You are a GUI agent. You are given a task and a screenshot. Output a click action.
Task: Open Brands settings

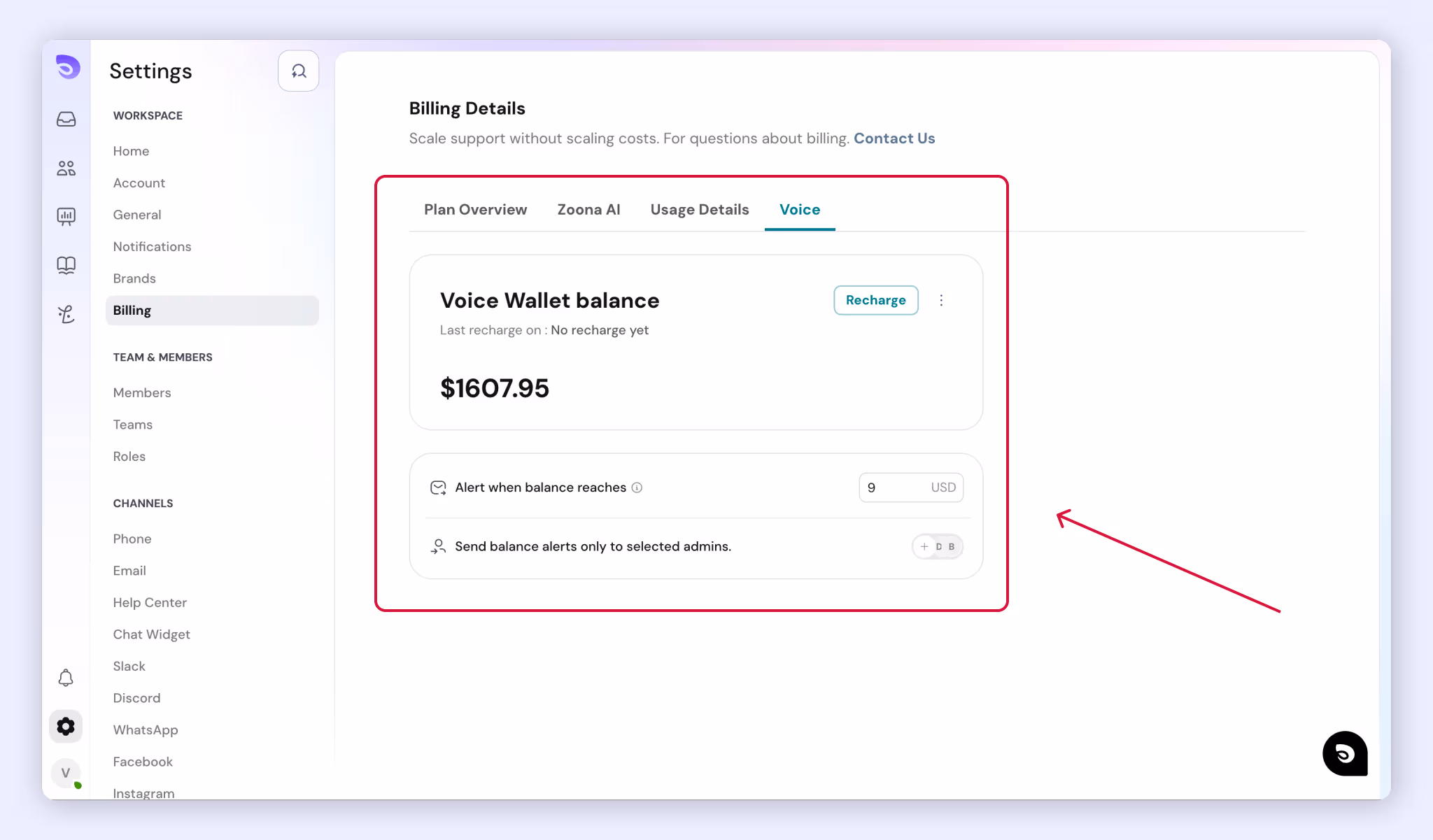pyautogui.click(x=134, y=278)
